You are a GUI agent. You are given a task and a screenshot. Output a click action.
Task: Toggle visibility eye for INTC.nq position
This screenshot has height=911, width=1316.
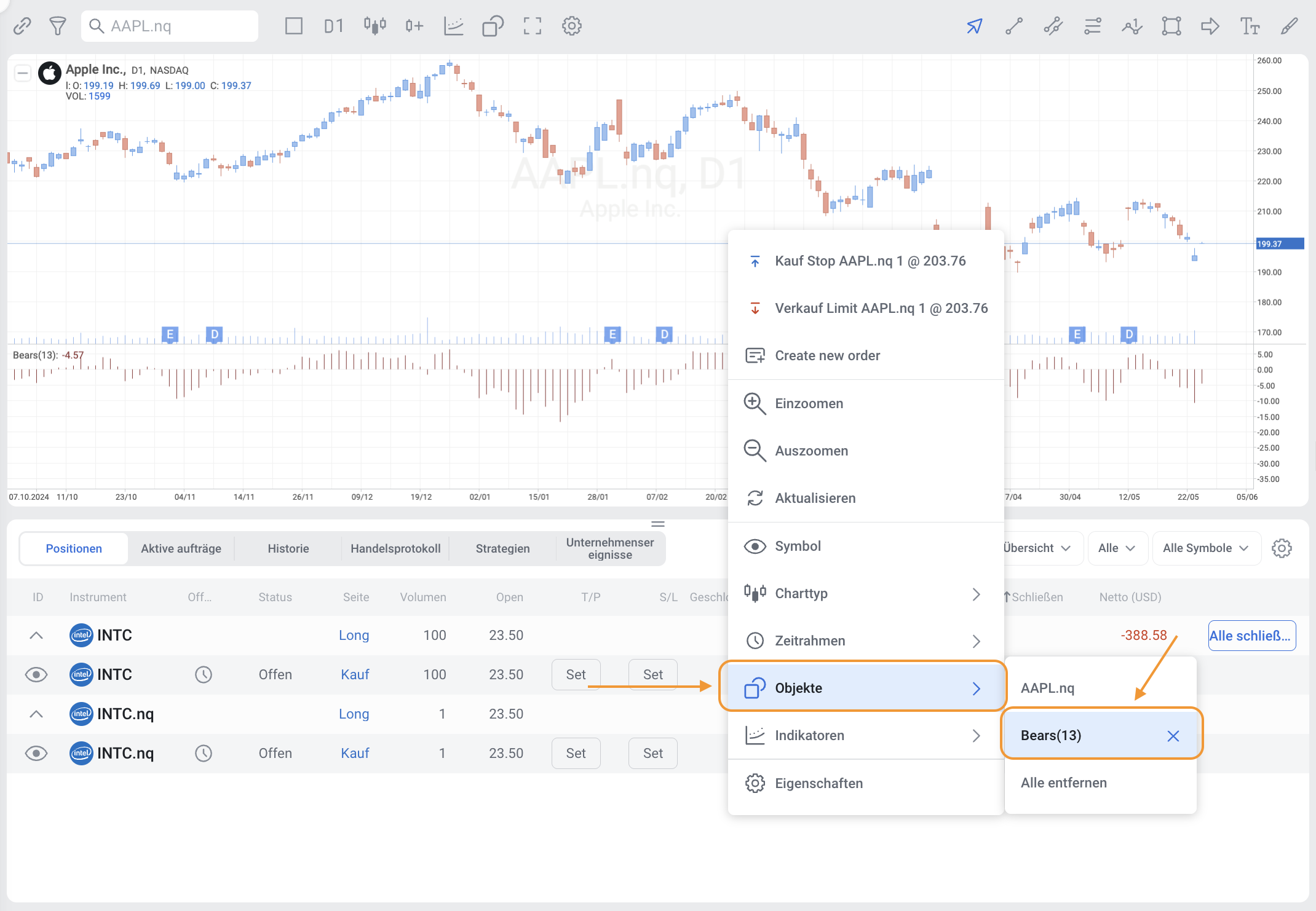coord(36,754)
